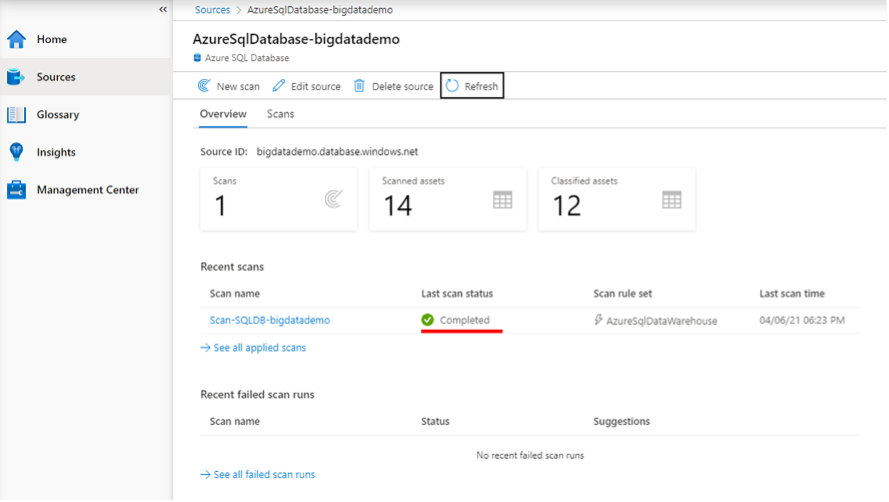Viewport: 889px width, 502px height.
Task: Click the Scanned assets table icon
Action: point(502,200)
